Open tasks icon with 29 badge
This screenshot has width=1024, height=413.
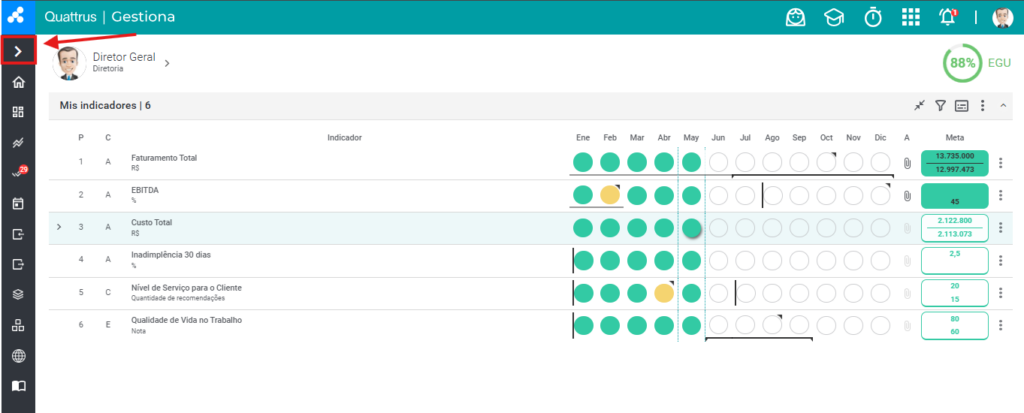click(18, 173)
